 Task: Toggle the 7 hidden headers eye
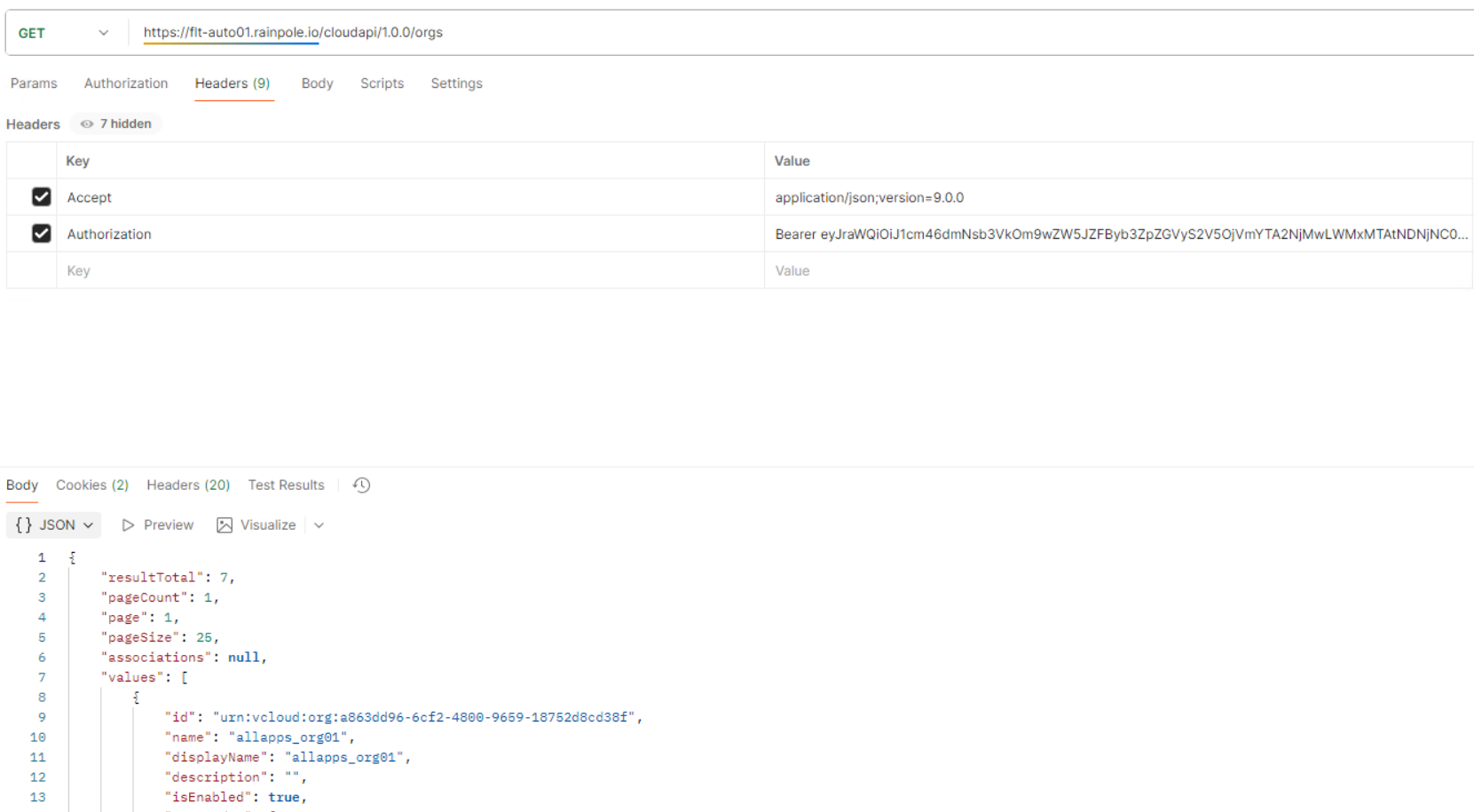click(87, 124)
